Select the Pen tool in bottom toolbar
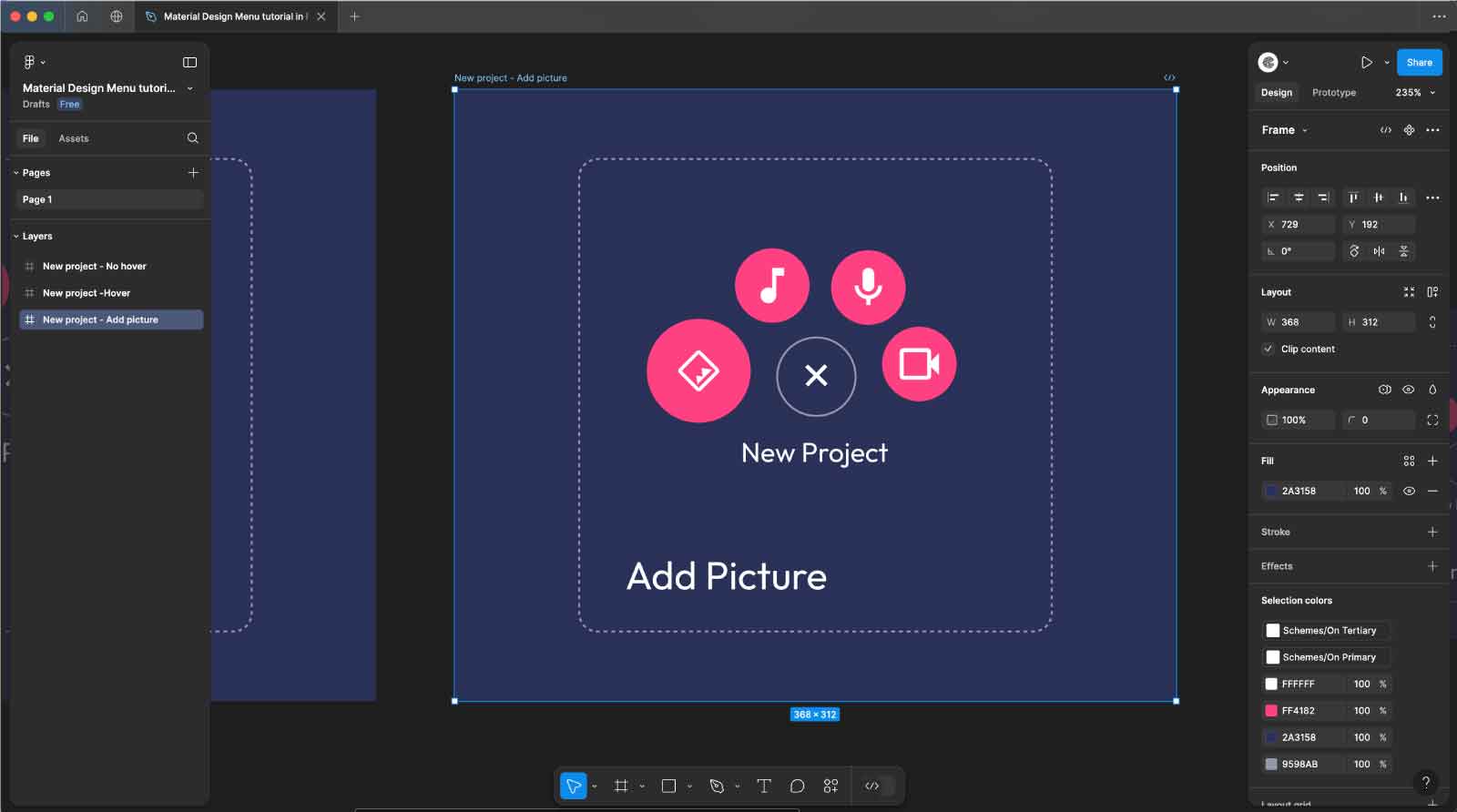 (x=717, y=787)
